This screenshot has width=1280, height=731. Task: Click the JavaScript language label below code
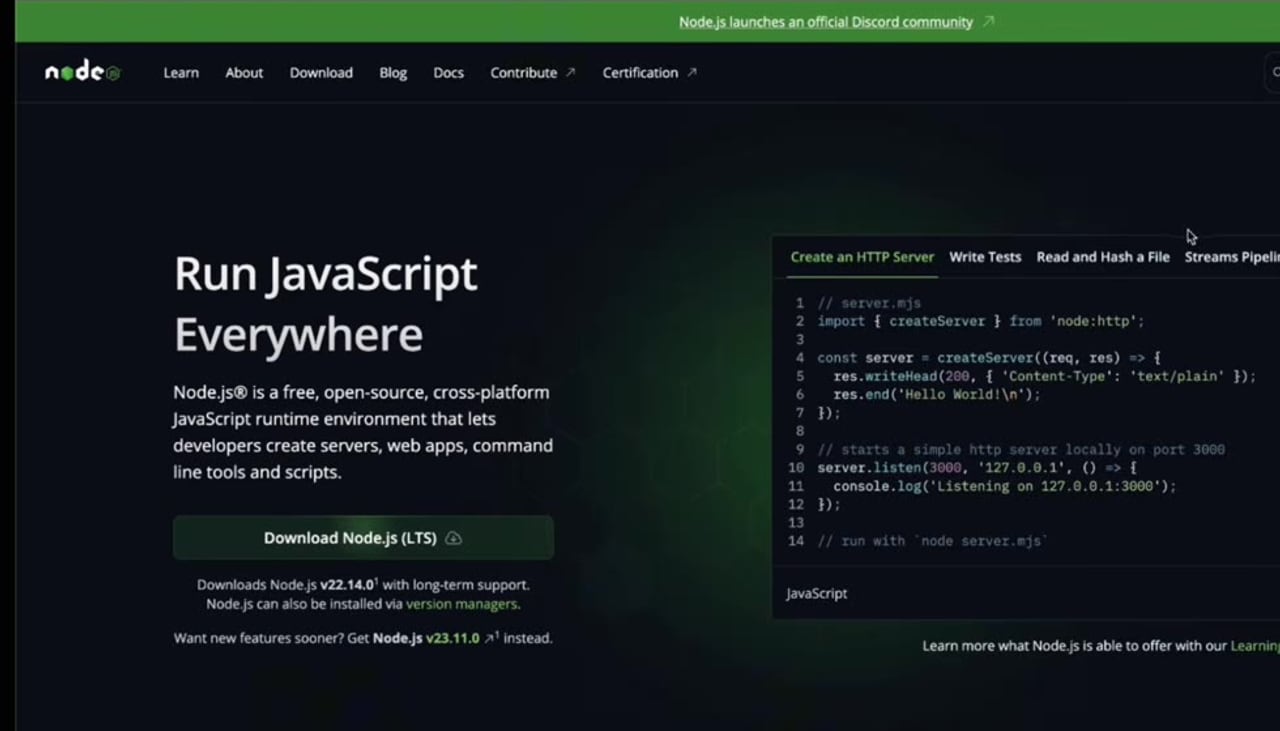point(816,593)
